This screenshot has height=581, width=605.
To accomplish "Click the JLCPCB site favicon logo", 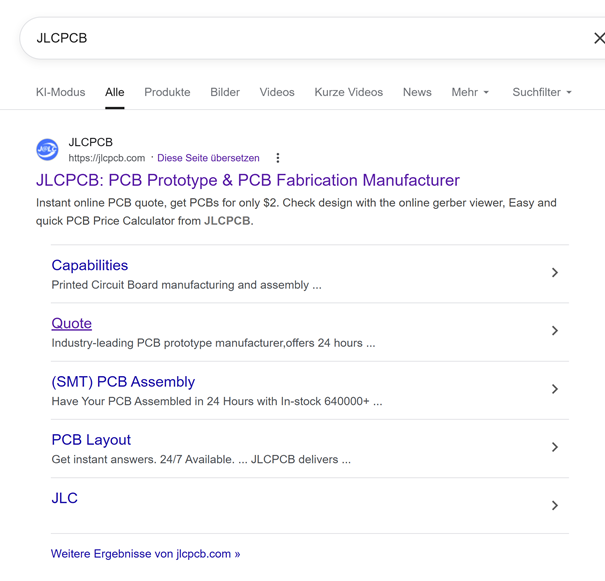I will coord(47,150).
